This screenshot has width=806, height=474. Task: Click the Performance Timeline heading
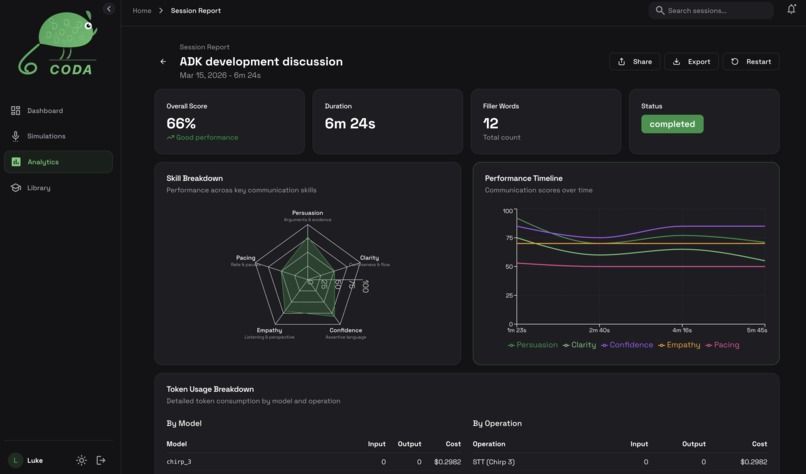pyautogui.click(x=523, y=178)
